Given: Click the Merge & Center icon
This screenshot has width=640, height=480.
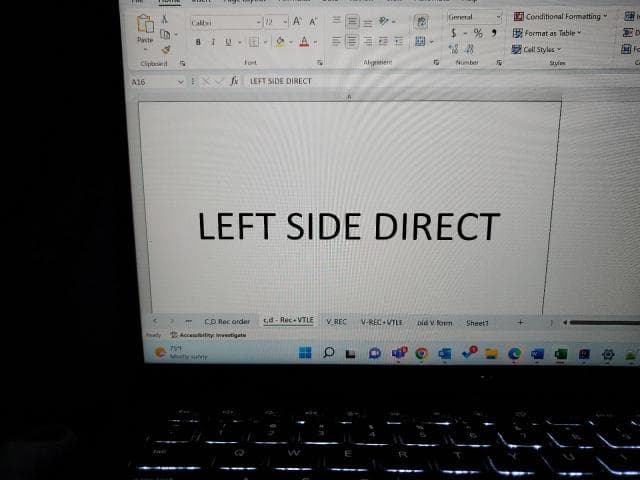Looking at the screenshot, I should [x=420, y=41].
